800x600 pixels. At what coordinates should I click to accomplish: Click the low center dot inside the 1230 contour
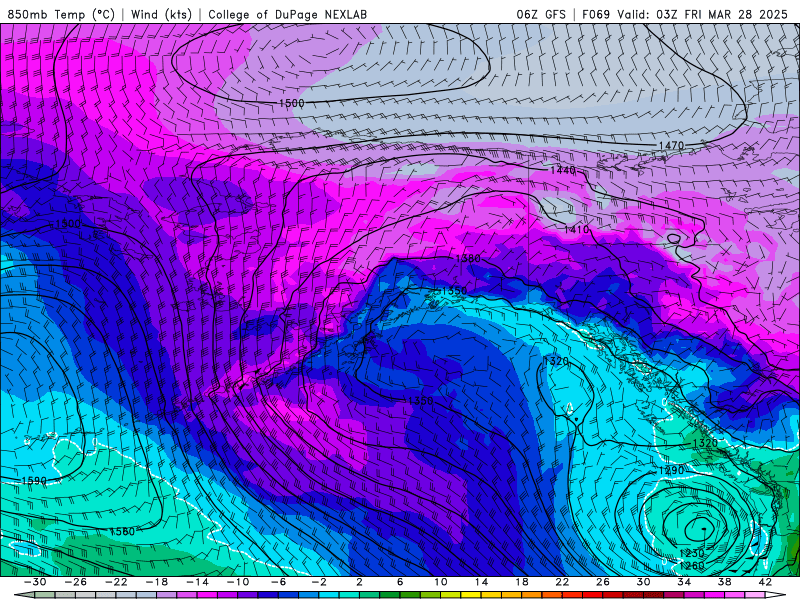(704, 529)
